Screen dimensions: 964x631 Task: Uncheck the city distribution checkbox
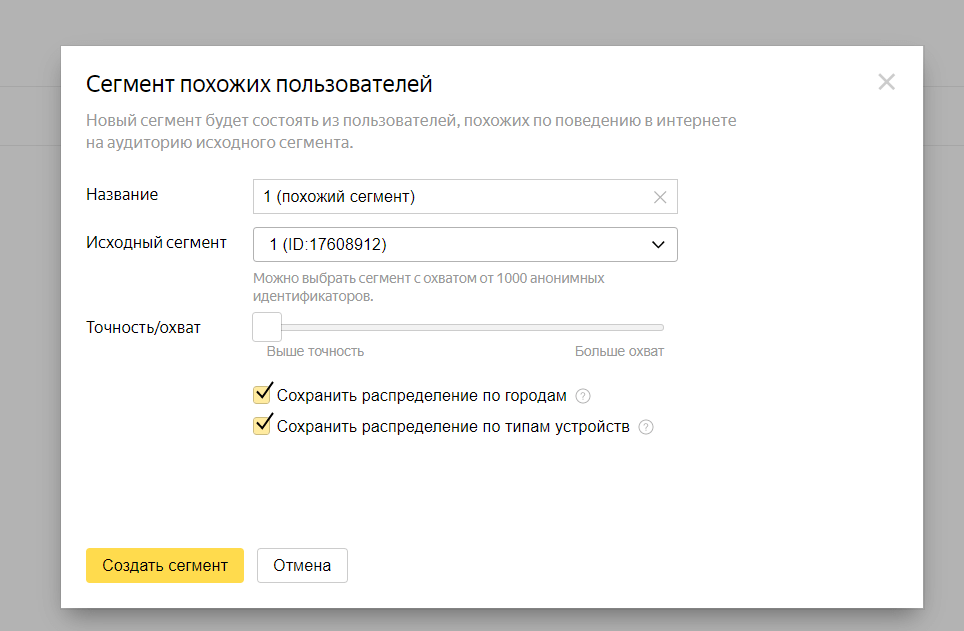coord(263,394)
